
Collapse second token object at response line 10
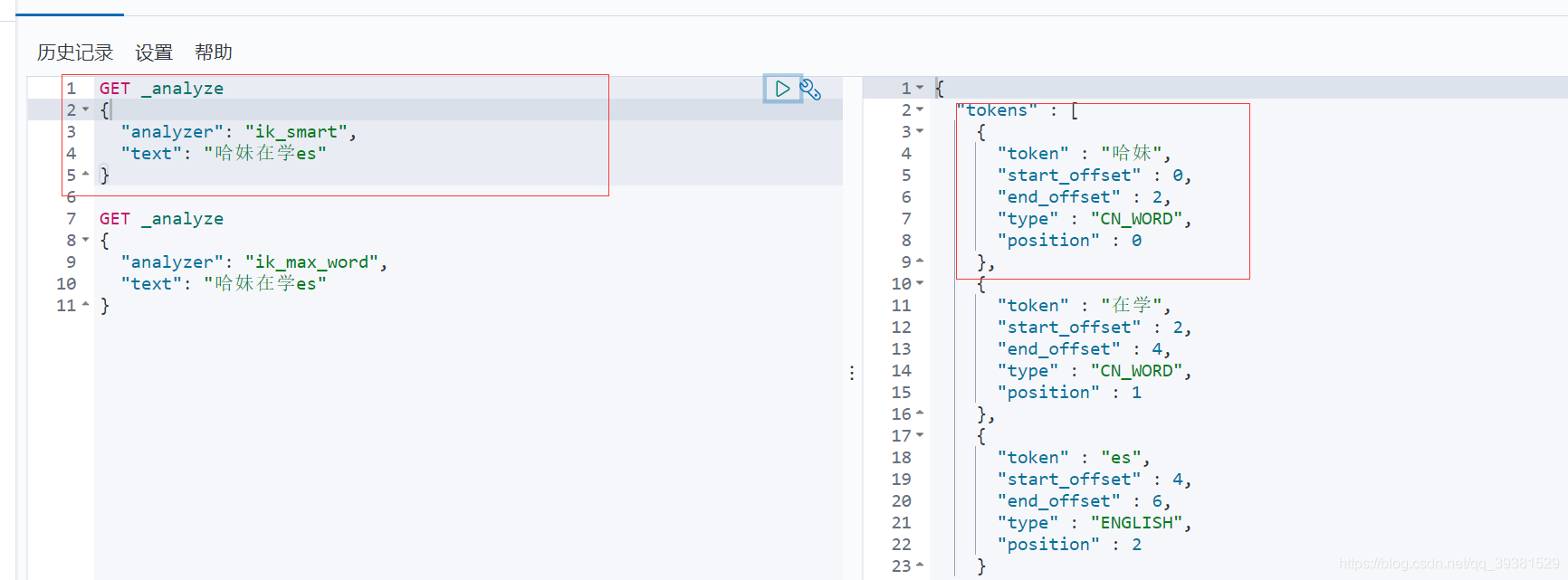click(920, 283)
